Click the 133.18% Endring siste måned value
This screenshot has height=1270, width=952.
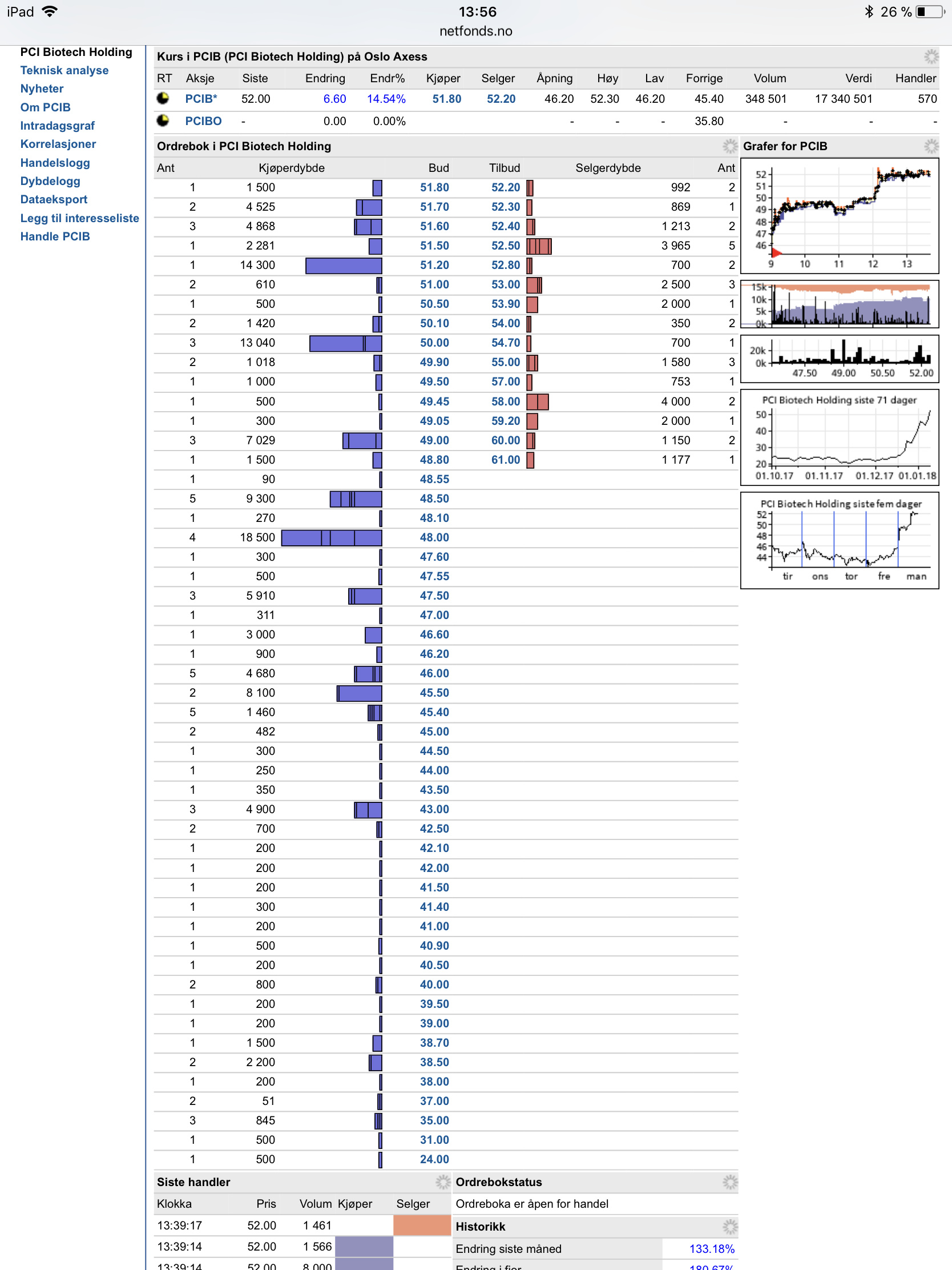(x=712, y=1249)
